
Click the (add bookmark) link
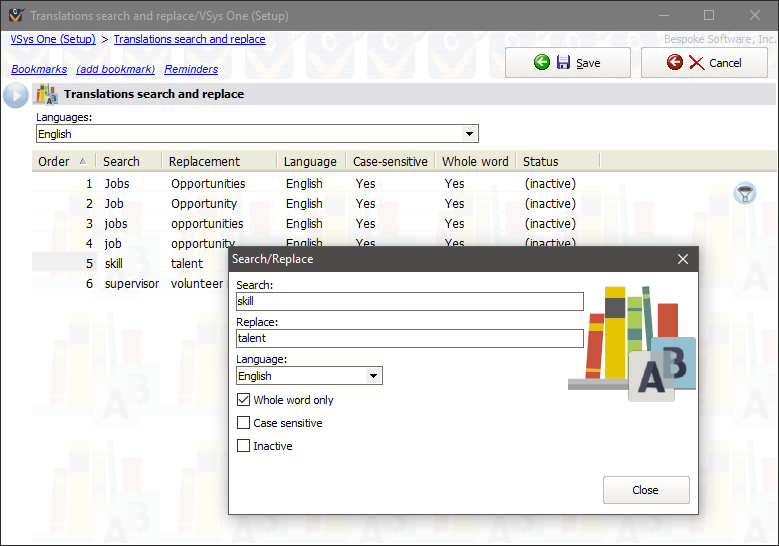pyautogui.click(x=115, y=70)
